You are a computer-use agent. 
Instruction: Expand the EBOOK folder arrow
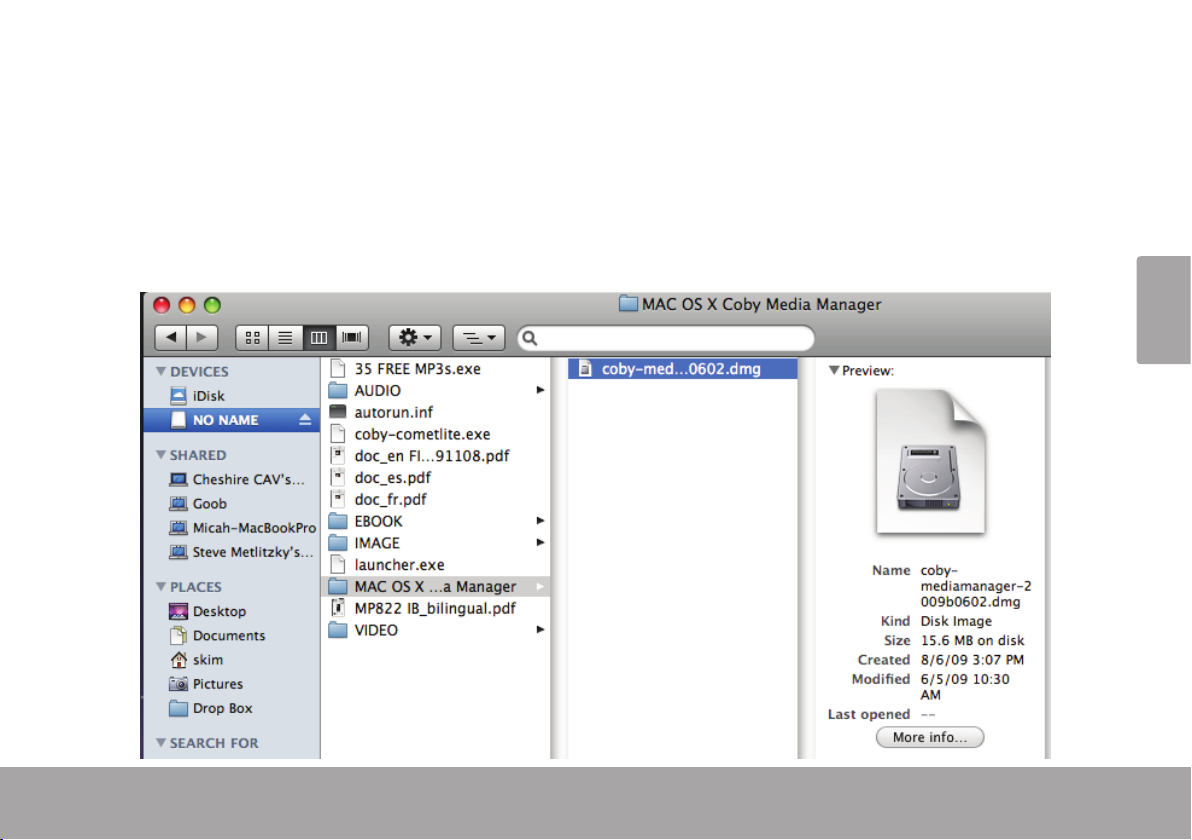click(x=541, y=521)
